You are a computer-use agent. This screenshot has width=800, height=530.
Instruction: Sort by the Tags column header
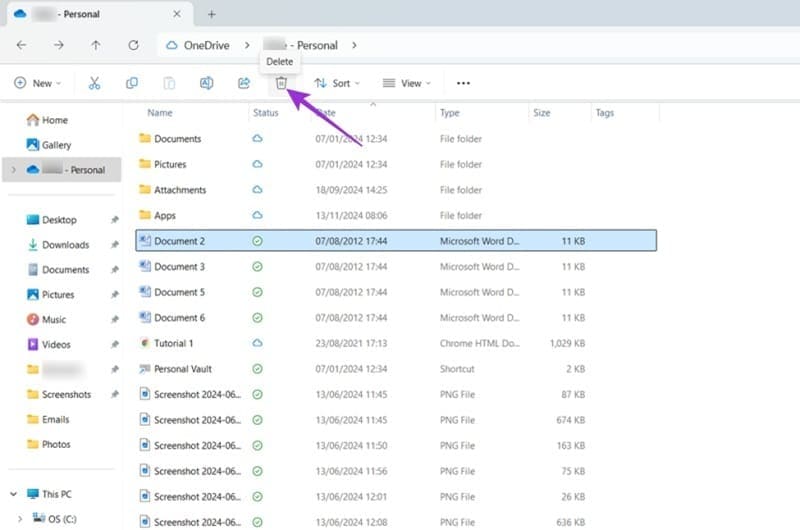[605, 113]
